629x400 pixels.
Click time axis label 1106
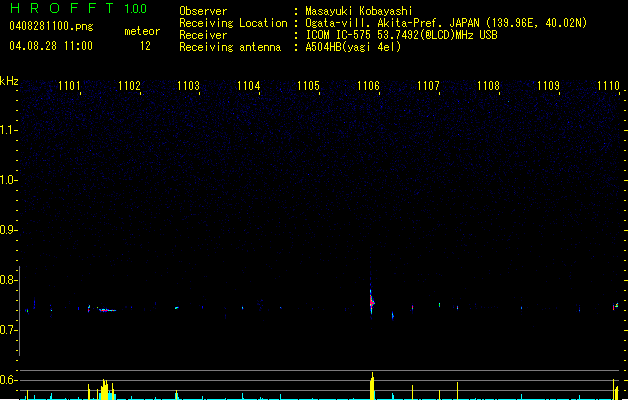[368, 86]
